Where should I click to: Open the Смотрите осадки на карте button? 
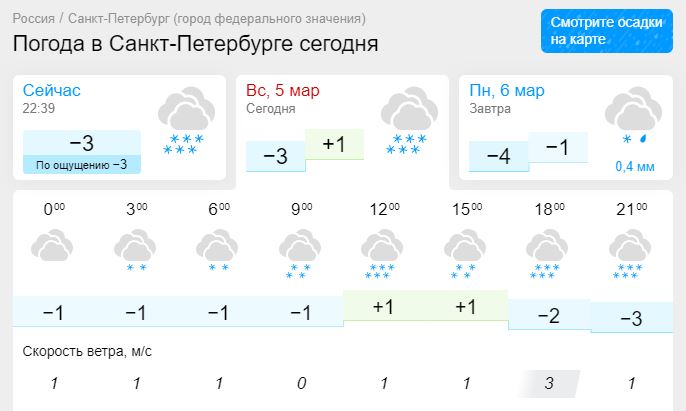pyautogui.click(x=607, y=31)
